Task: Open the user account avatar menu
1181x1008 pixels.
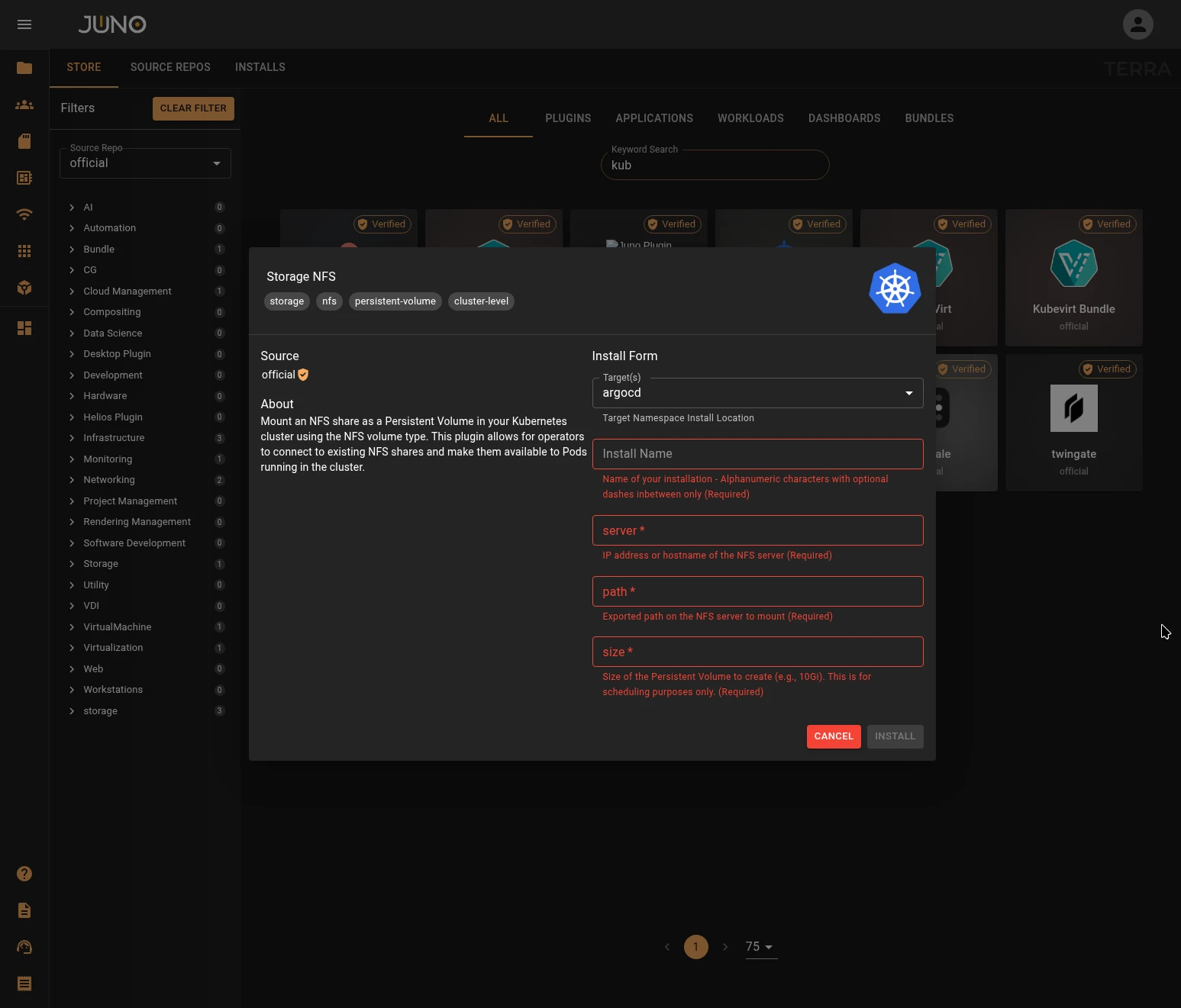Action: coord(1137,24)
